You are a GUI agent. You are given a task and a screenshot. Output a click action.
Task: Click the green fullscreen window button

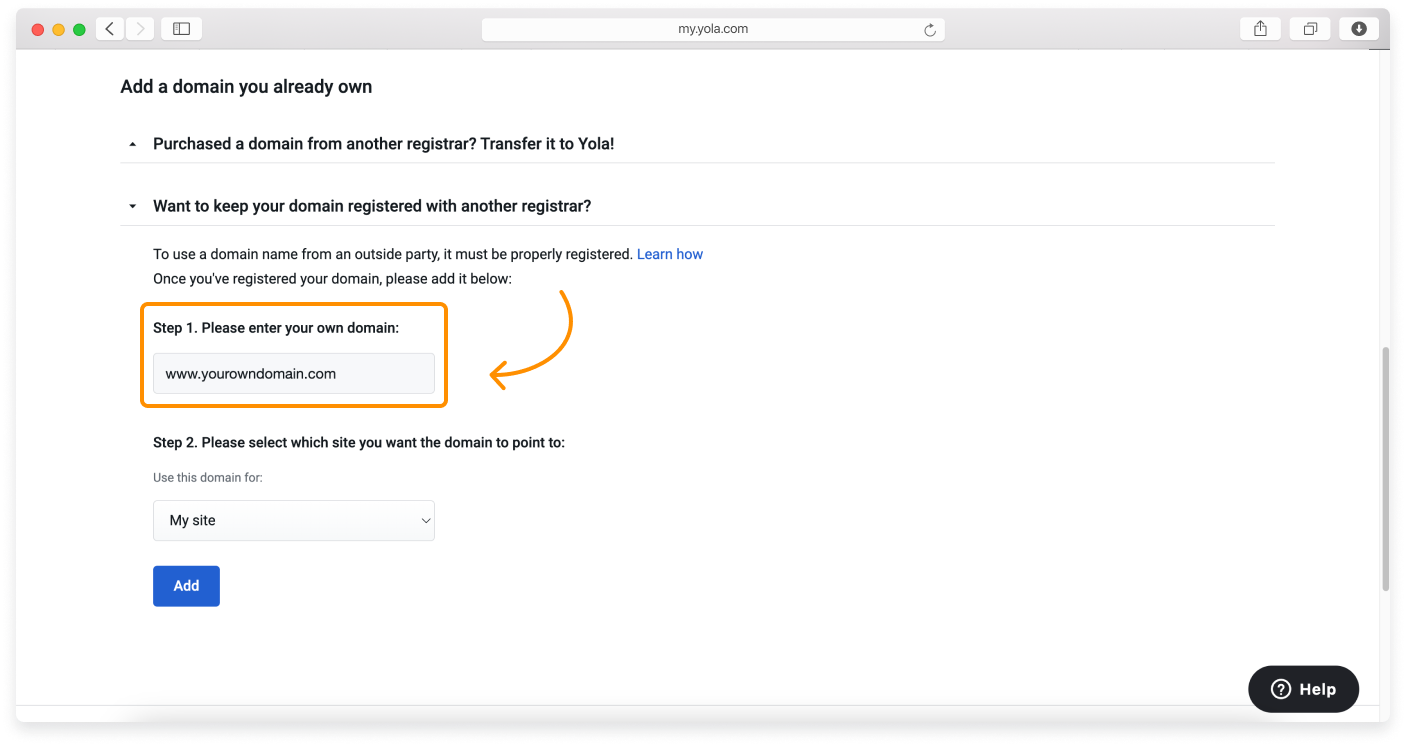(79, 30)
